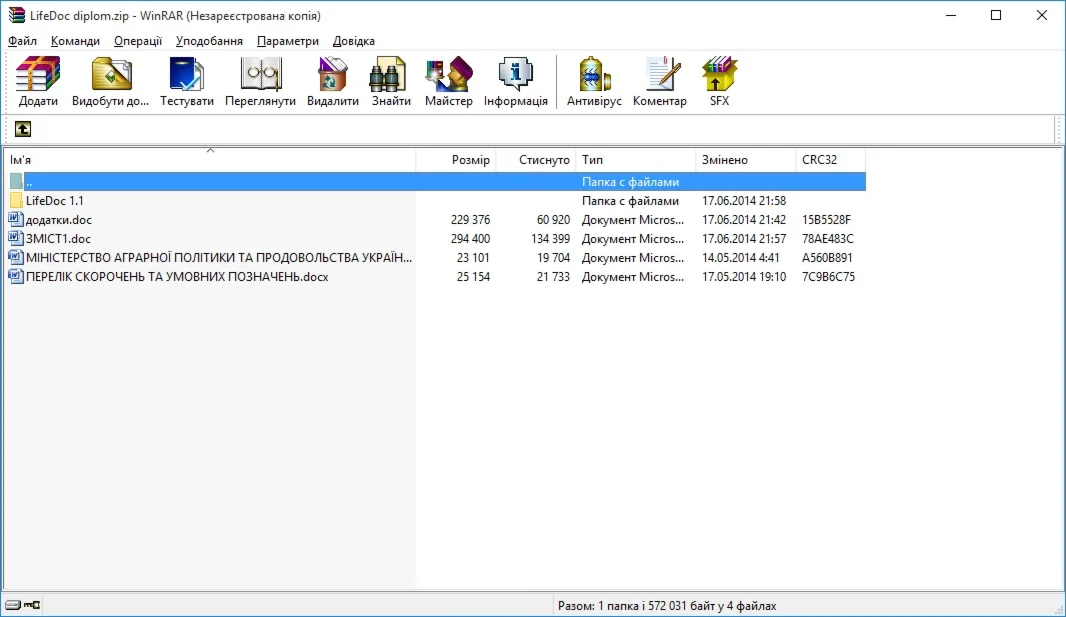Open the Файл menu
Viewport: 1066px width, 617px height.
click(22, 41)
